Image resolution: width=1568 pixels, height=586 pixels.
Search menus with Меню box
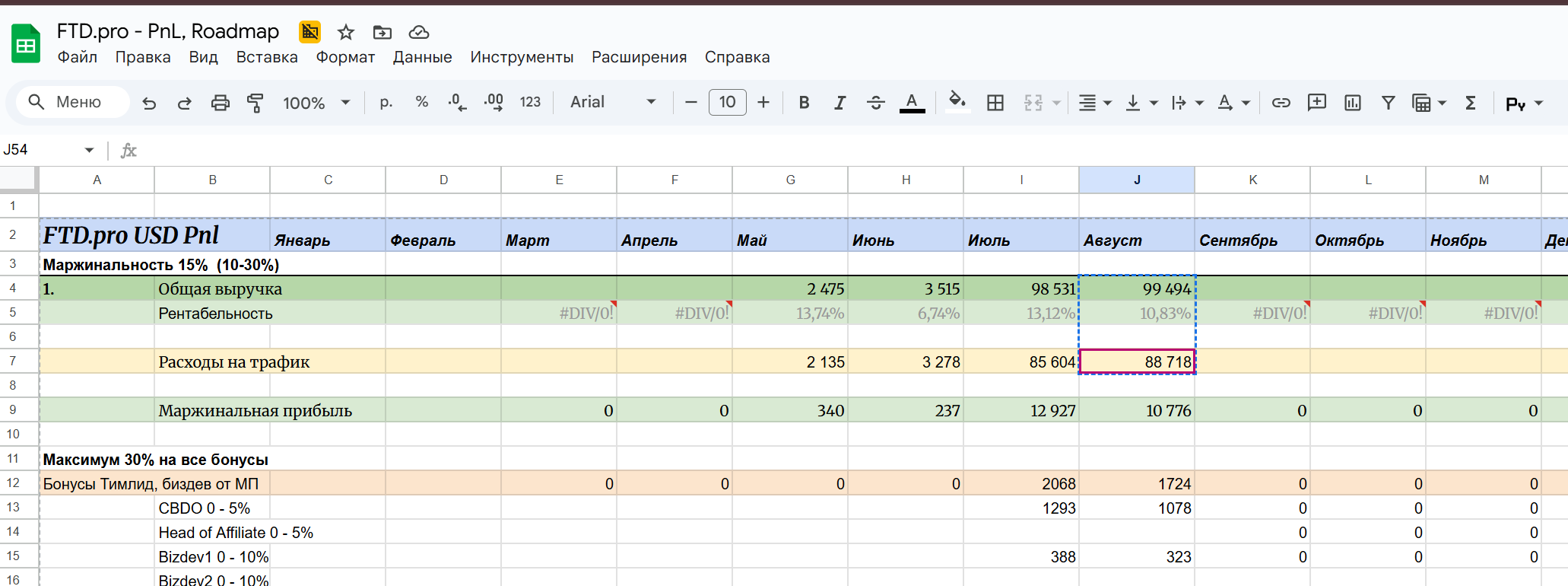[72, 102]
